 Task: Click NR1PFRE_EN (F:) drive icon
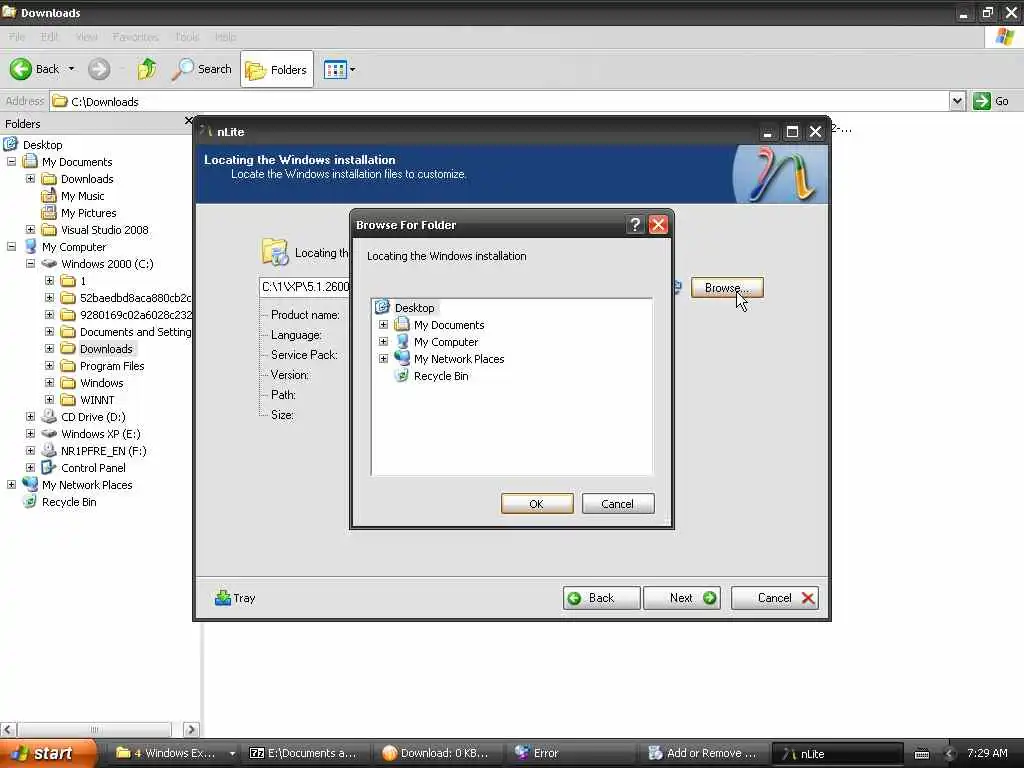(x=49, y=451)
